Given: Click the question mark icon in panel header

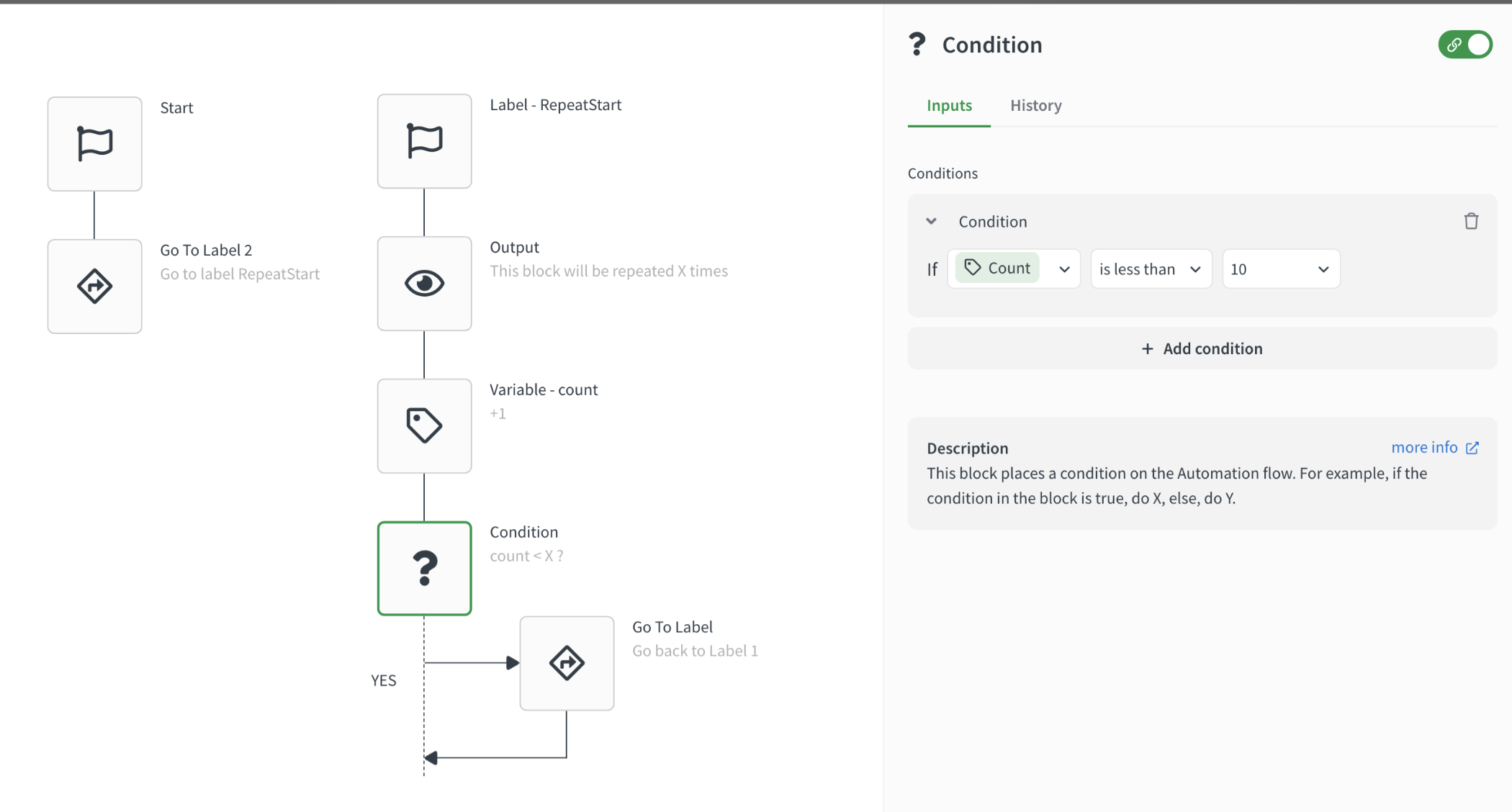Looking at the screenshot, I should point(917,45).
